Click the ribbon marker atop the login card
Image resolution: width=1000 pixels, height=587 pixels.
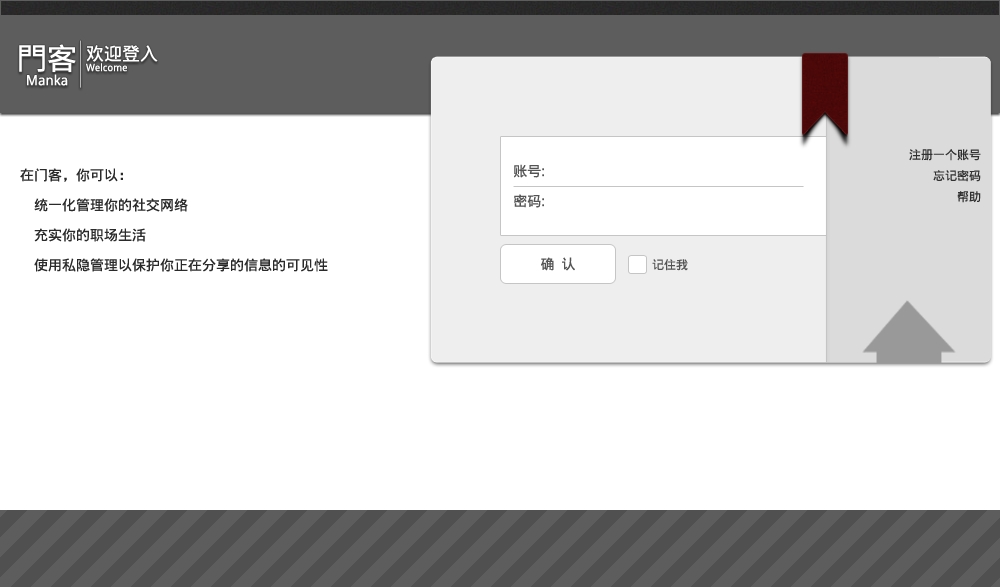[x=824, y=95]
